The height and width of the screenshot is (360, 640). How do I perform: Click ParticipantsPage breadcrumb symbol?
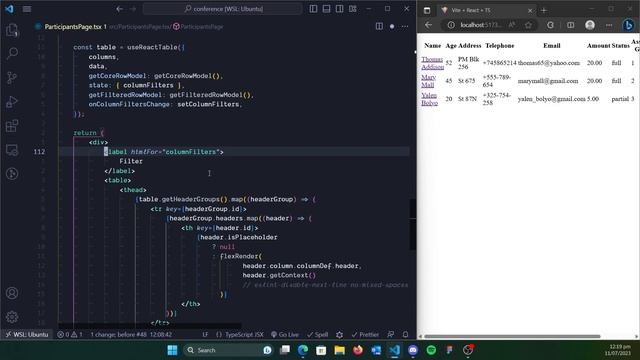click(x=198, y=27)
